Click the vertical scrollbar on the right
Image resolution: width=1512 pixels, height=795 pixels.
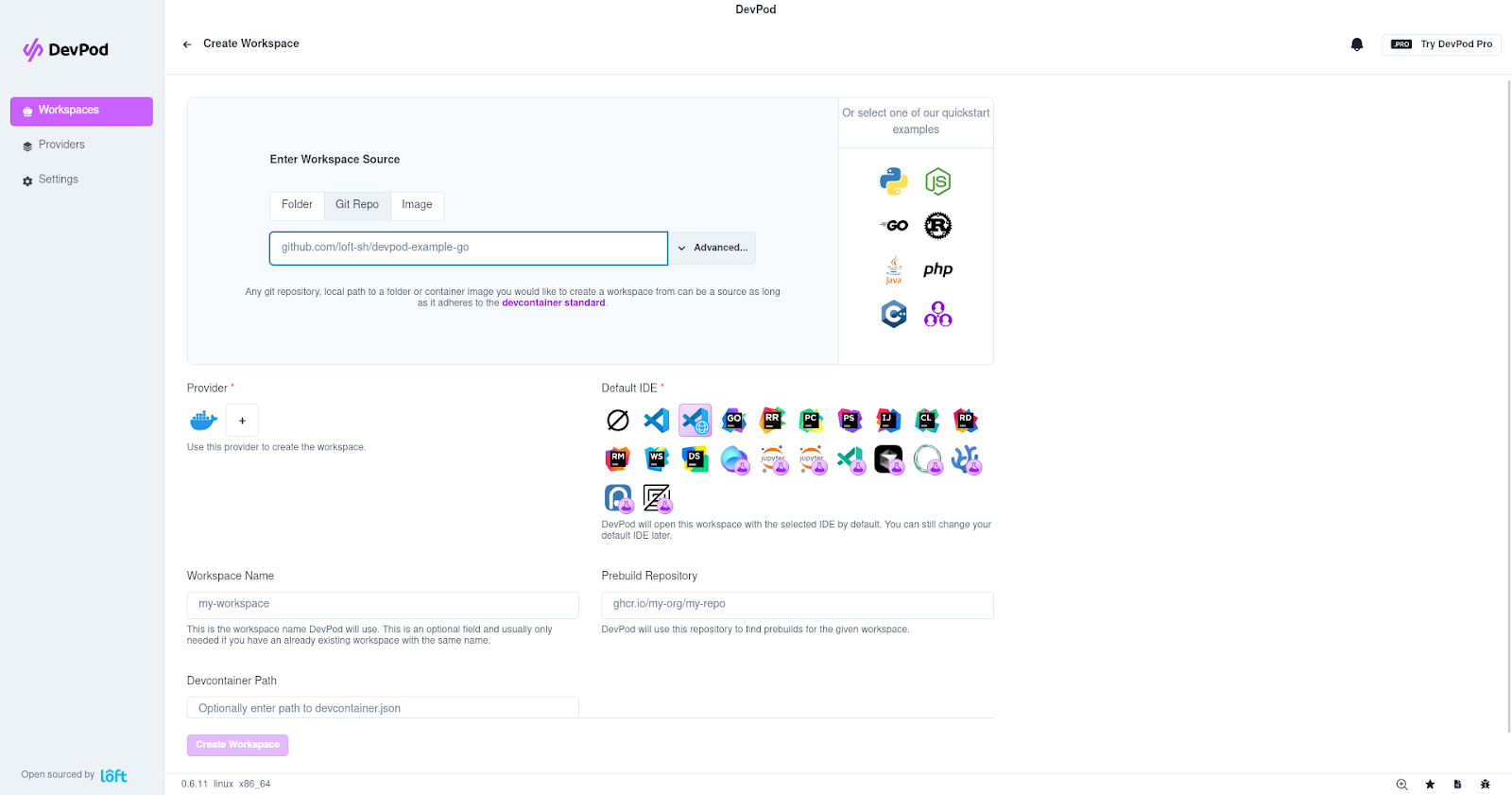point(1508,406)
